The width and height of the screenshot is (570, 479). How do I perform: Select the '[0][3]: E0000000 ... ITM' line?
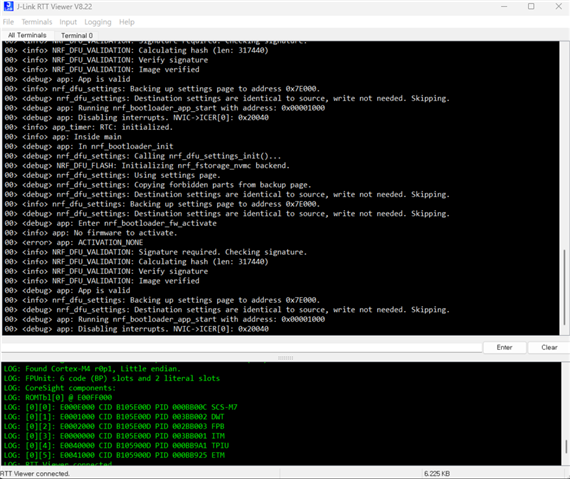[x=114, y=436]
